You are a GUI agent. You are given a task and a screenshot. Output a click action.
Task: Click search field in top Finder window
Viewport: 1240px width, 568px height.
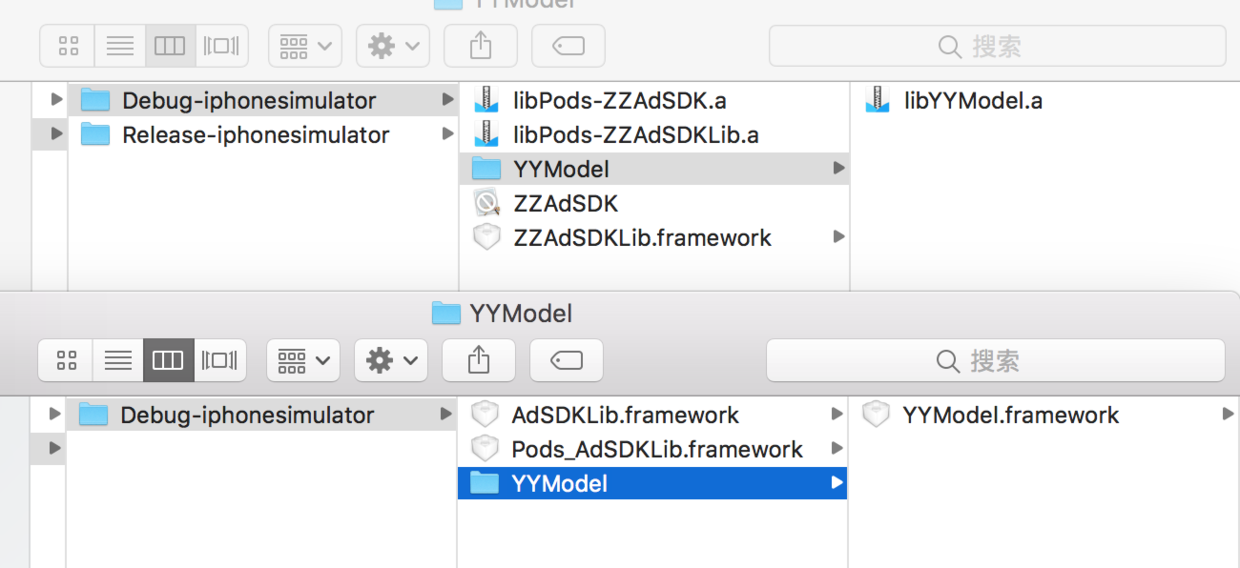[x=997, y=46]
